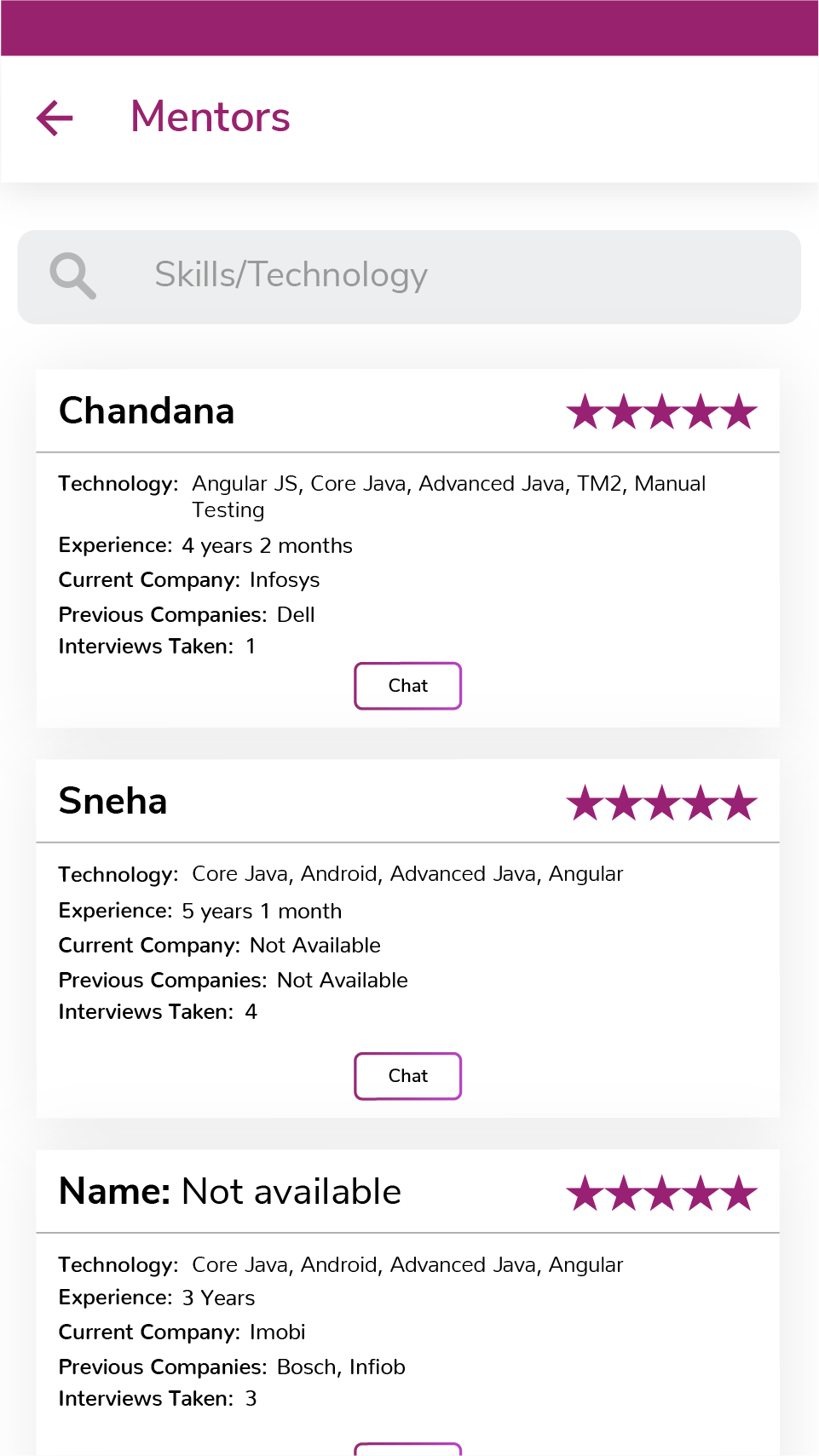The image size is (819, 1456).
Task: Select the Sneha mentor name
Action: point(112,802)
